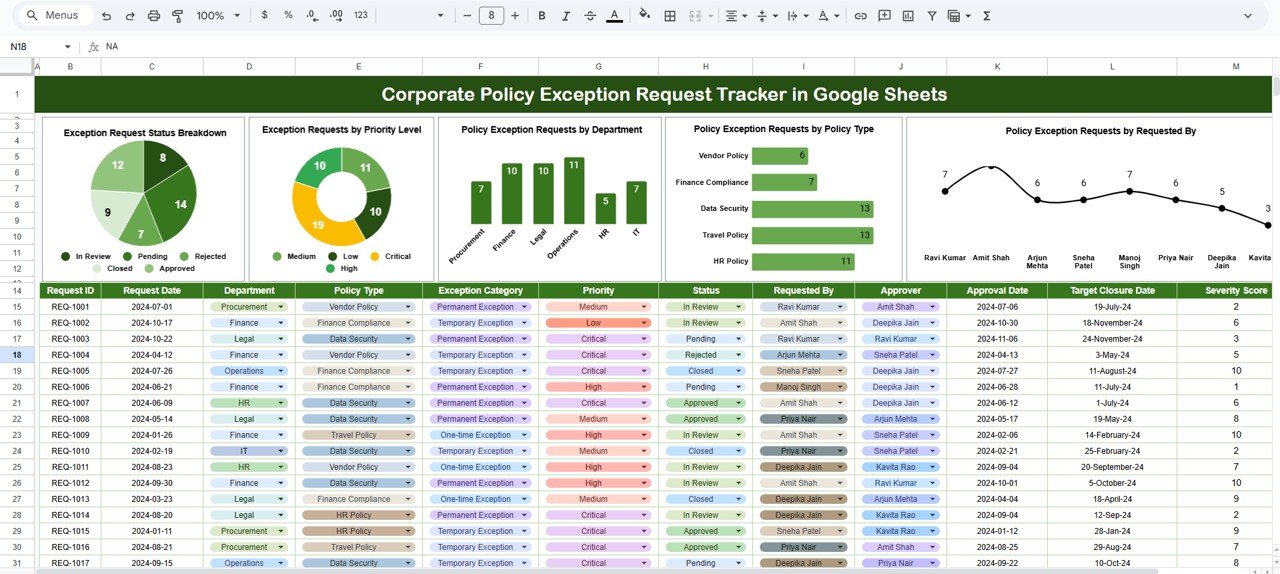
Task: Select column C header
Action: tap(152, 67)
